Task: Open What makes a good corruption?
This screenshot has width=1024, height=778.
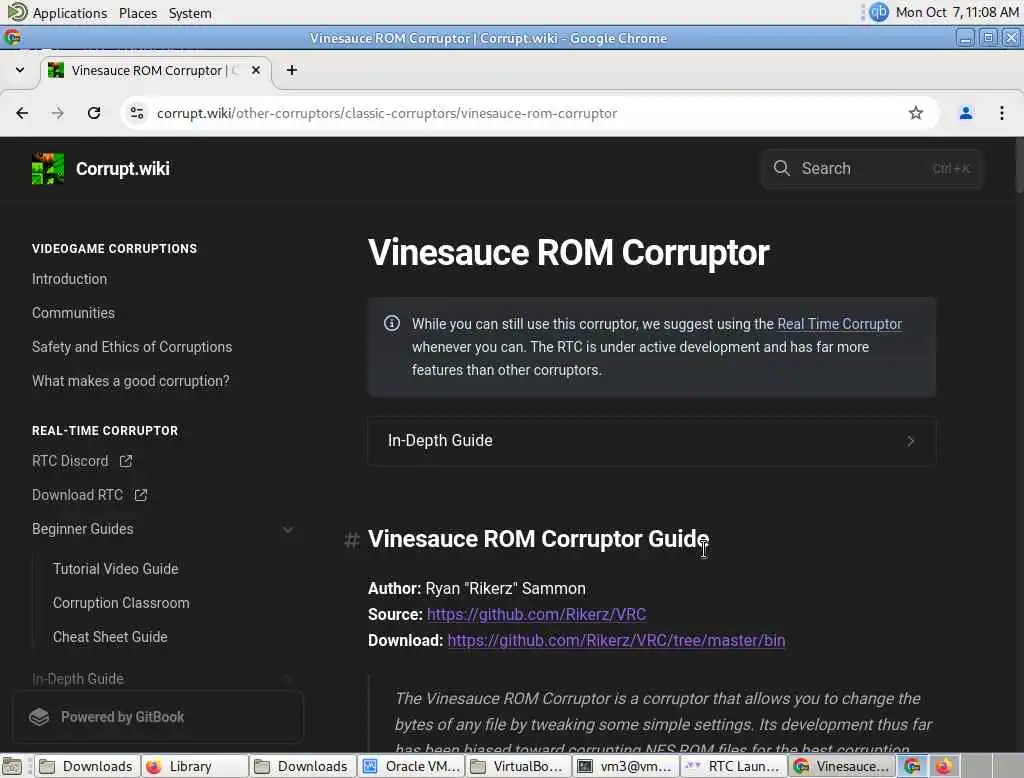Action: coord(131,381)
